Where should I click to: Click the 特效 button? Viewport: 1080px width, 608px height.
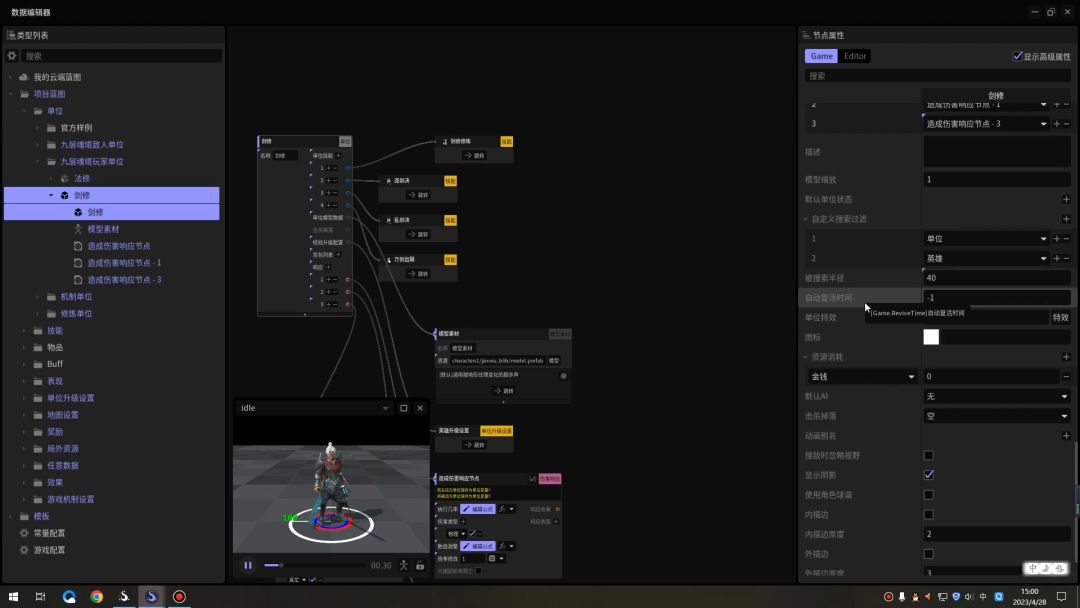1060,318
